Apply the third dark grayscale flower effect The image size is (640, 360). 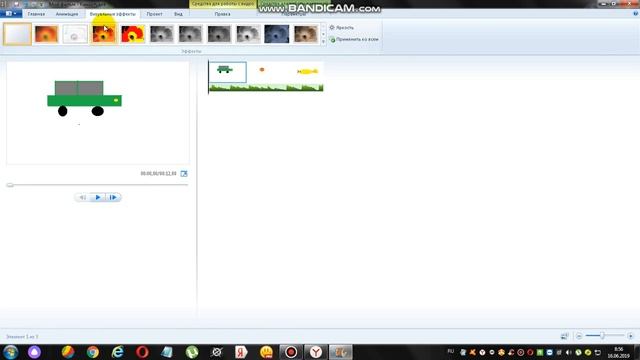219,34
